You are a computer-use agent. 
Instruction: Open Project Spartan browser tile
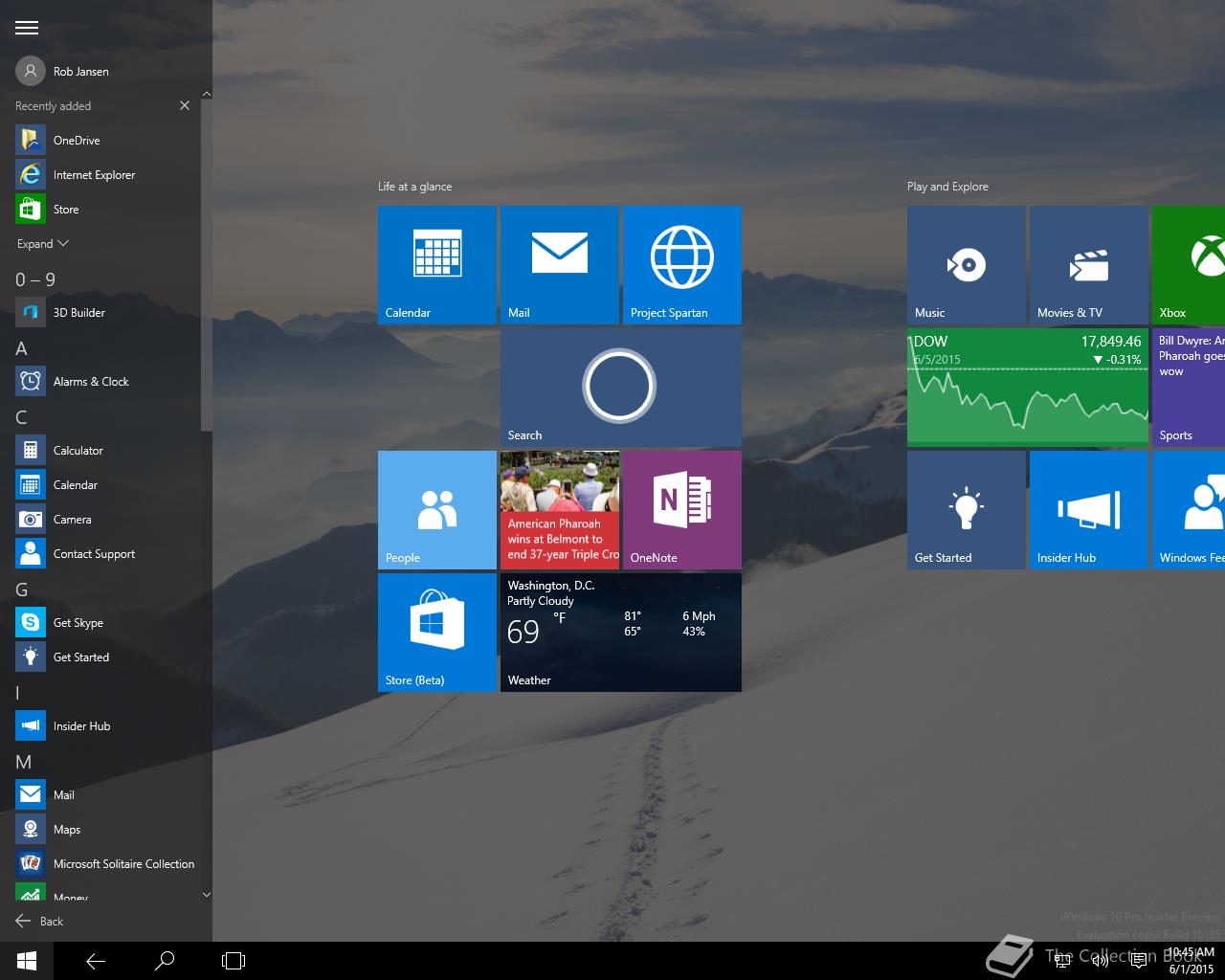(681, 265)
